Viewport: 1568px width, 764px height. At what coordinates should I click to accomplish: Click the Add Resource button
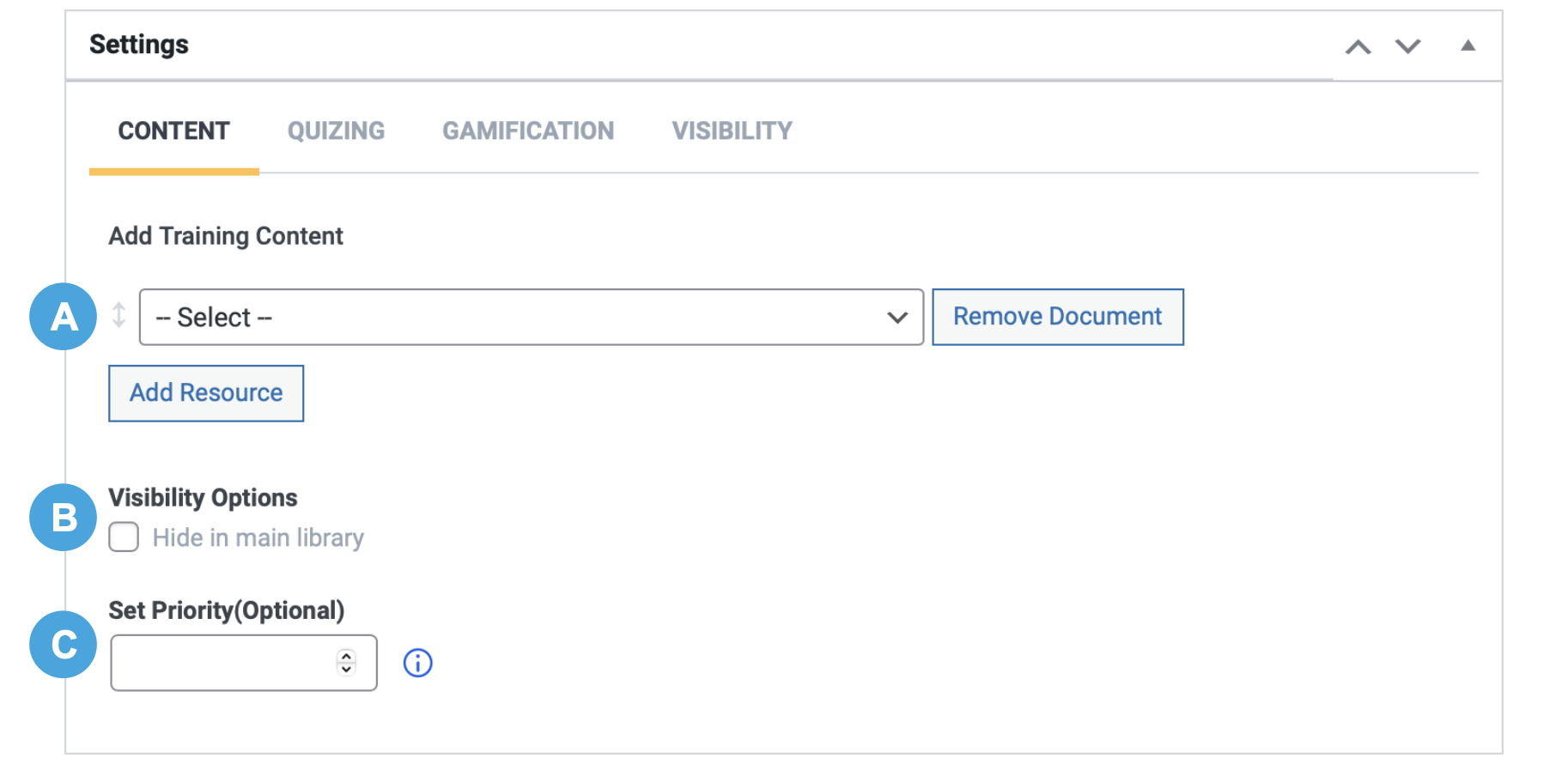tap(206, 393)
